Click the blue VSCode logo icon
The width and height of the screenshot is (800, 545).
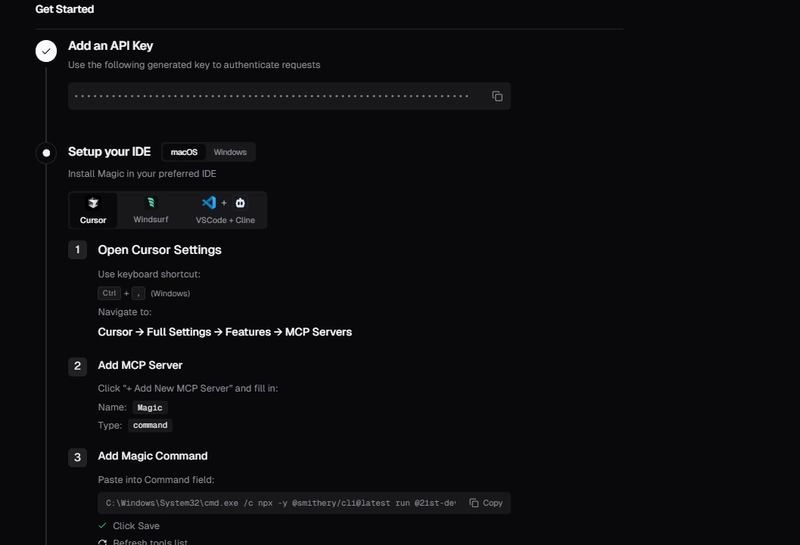coord(209,203)
